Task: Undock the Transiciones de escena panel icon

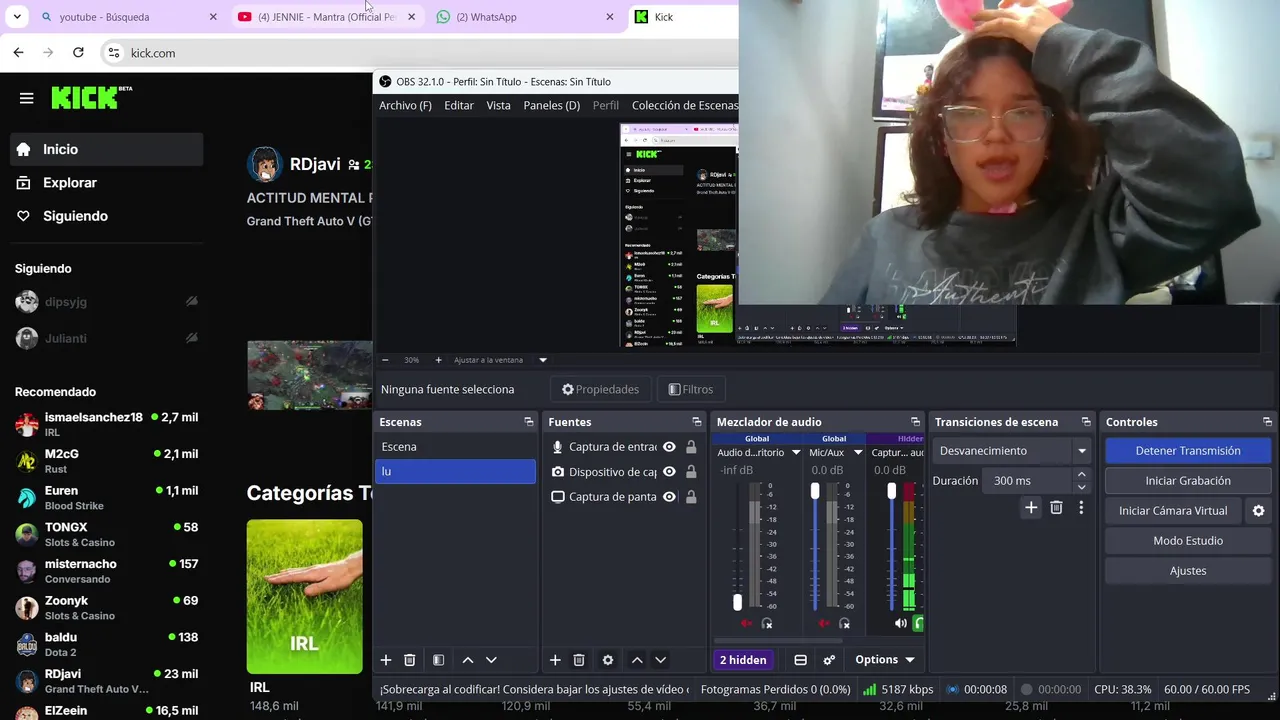Action: coord(1086,422)
